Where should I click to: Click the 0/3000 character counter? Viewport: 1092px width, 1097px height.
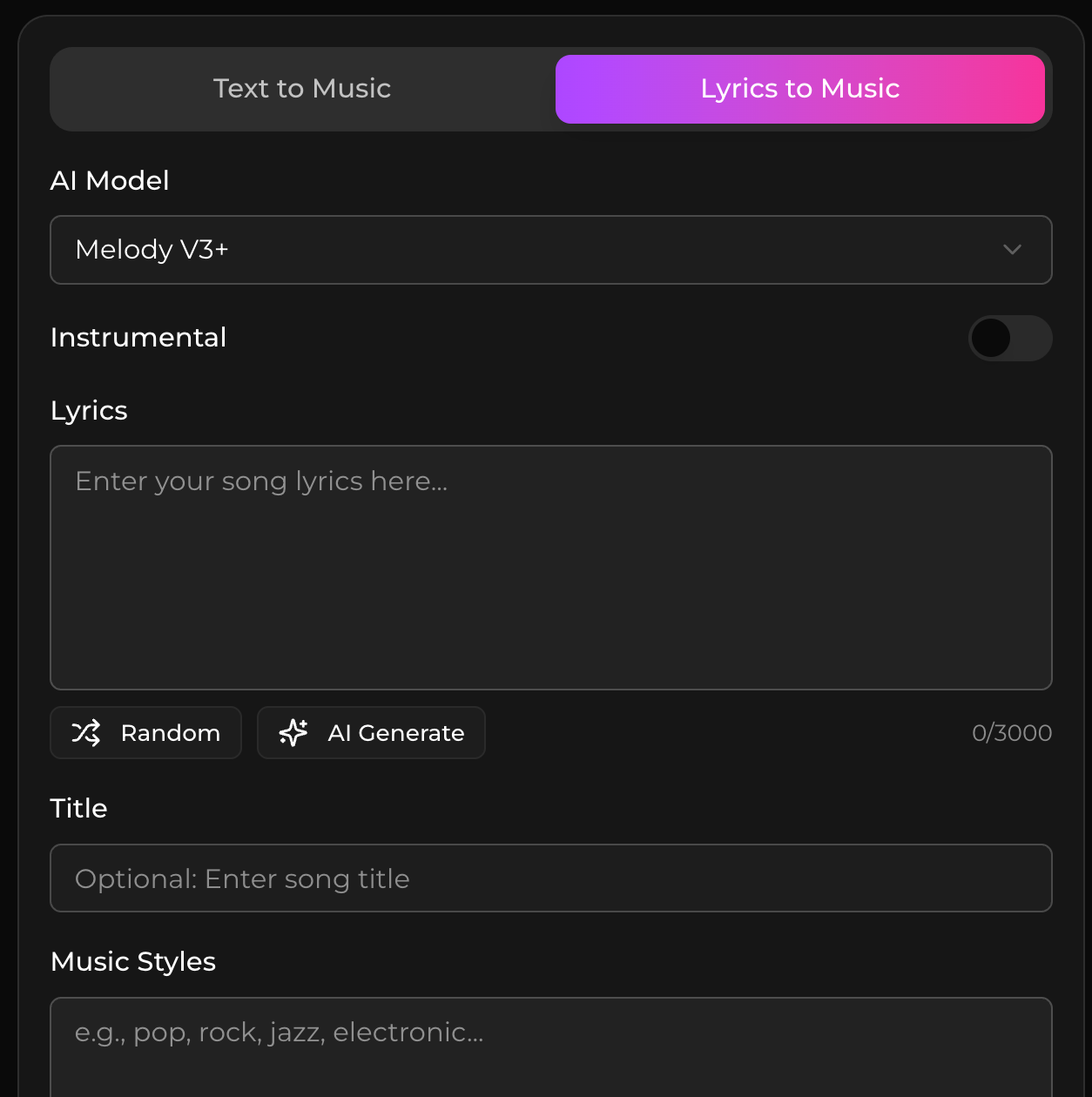pyautogui.click(x=1012, y=733)
